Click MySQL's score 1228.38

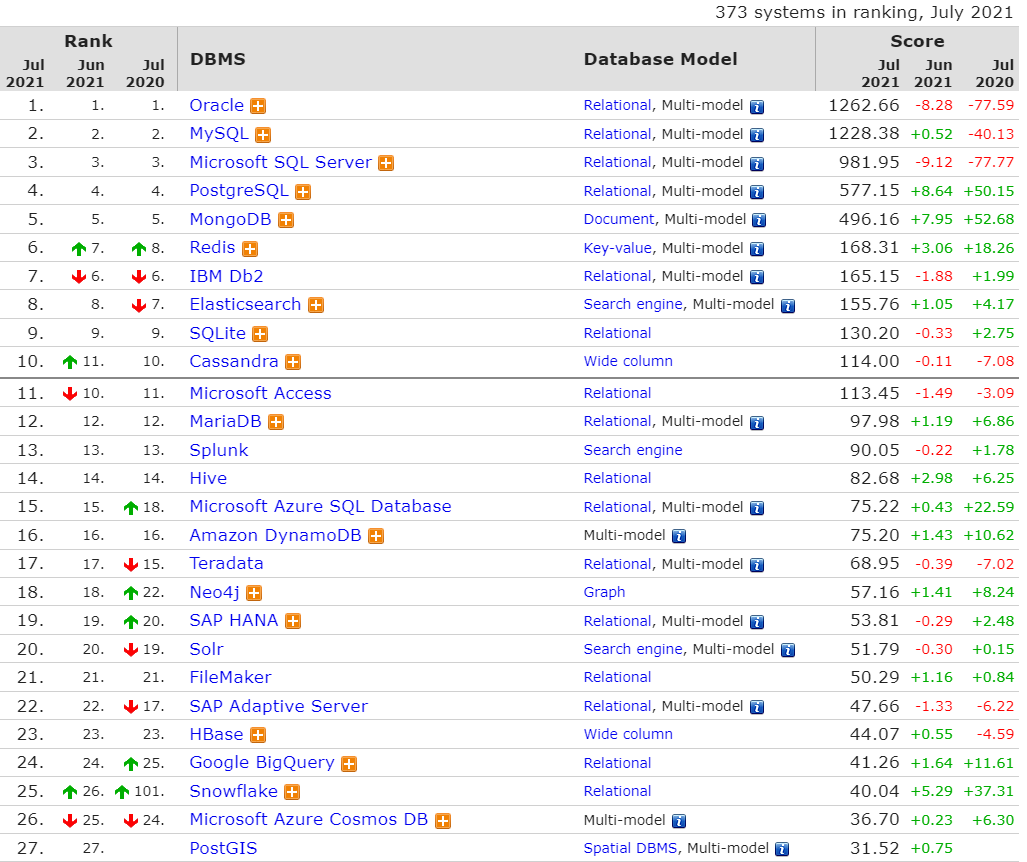(864, 134)
